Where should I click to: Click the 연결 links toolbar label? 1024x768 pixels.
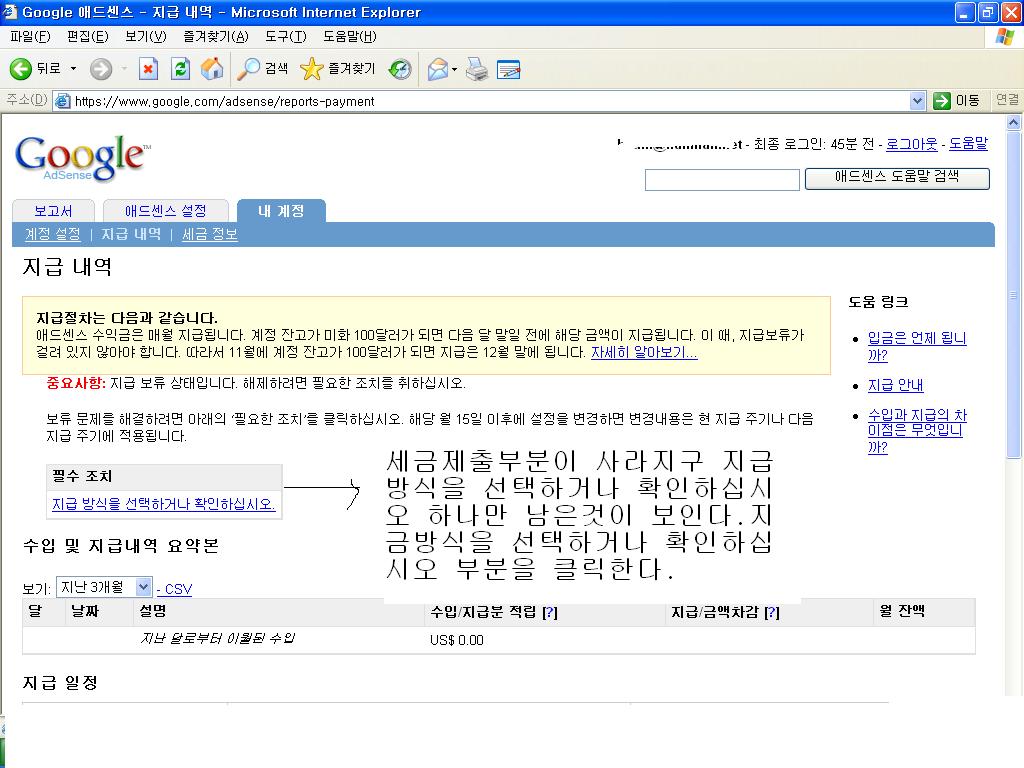click(1007, 100)
